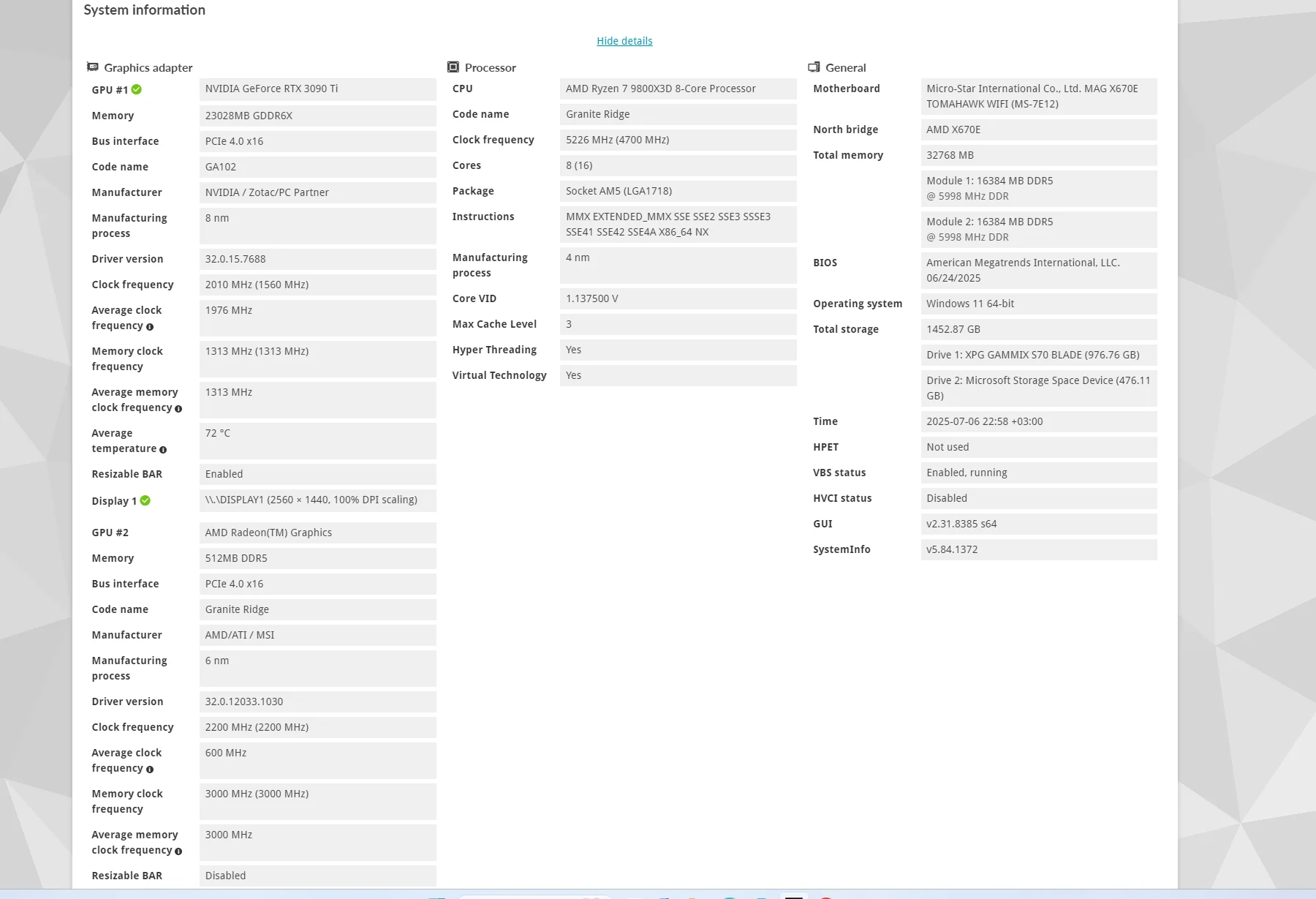Click the 3000 MHz (3000 MHz) memory clock value

pos(318,801)
